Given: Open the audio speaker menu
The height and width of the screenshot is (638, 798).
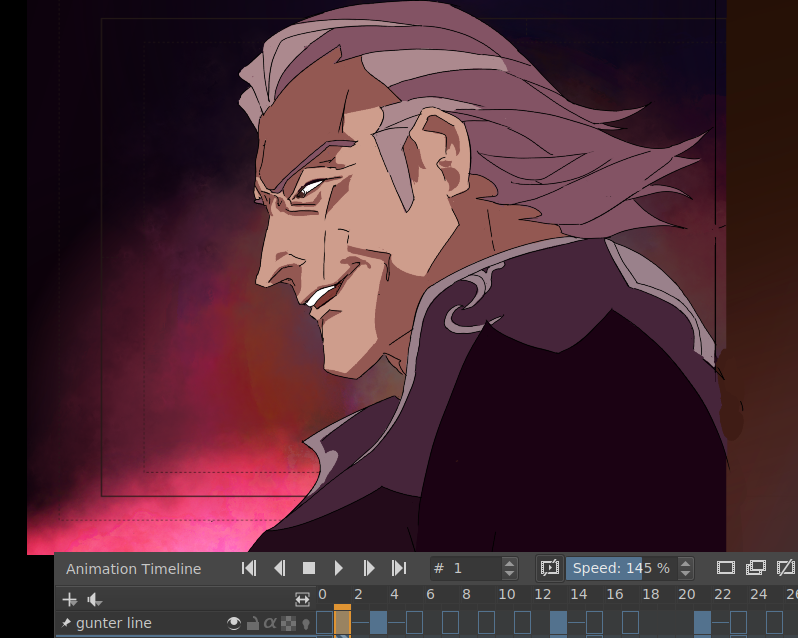Looking at the screenshot, I should tap(95, 599).
